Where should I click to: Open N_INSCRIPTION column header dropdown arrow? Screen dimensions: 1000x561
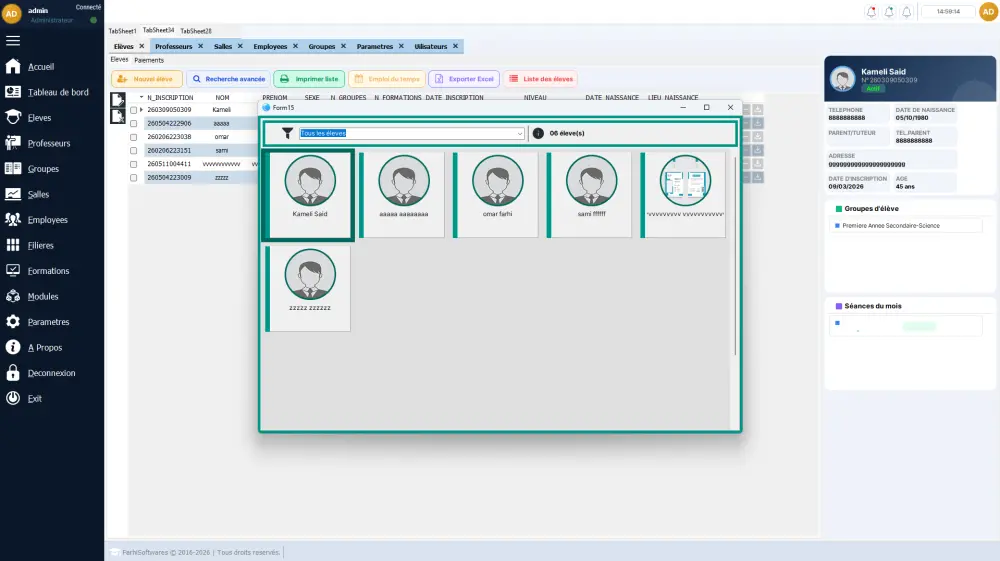pyautogui.click(x=142, y=98)
